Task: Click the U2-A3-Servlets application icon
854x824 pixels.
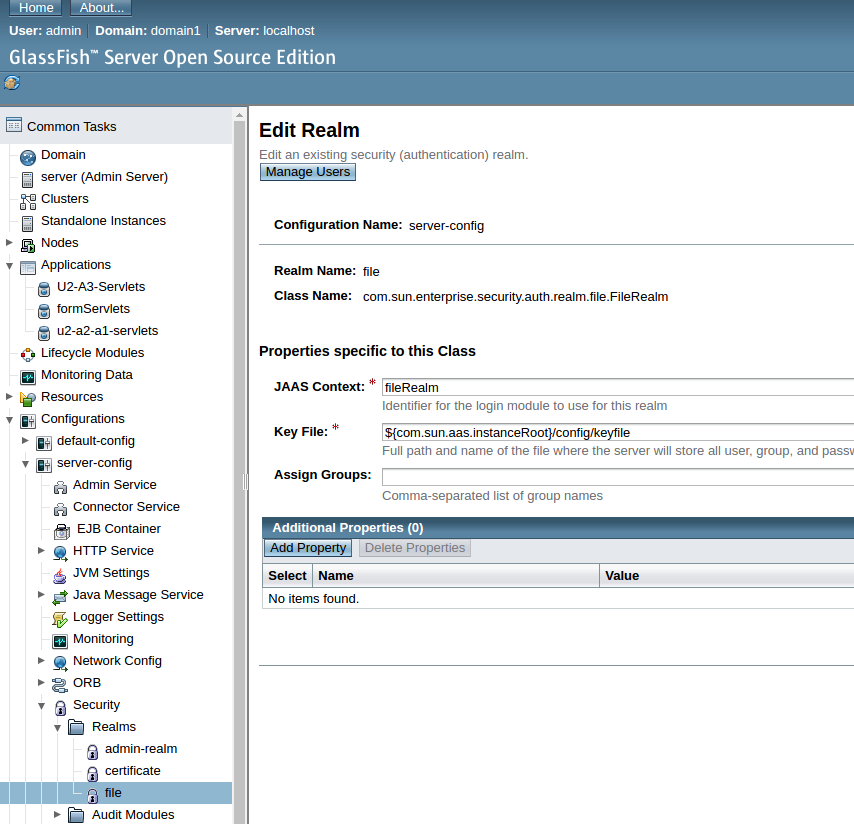Action: coord(44,289)
